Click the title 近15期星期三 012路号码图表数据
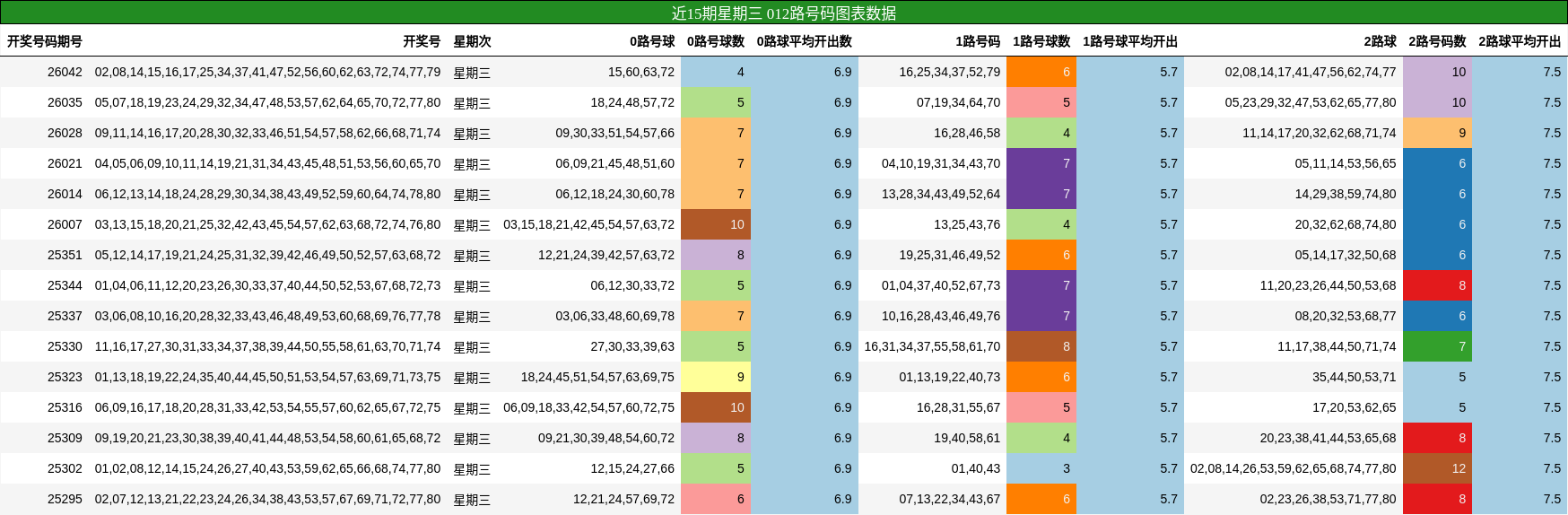Viewport: 1568px width, 515px height. coord(784,13)
